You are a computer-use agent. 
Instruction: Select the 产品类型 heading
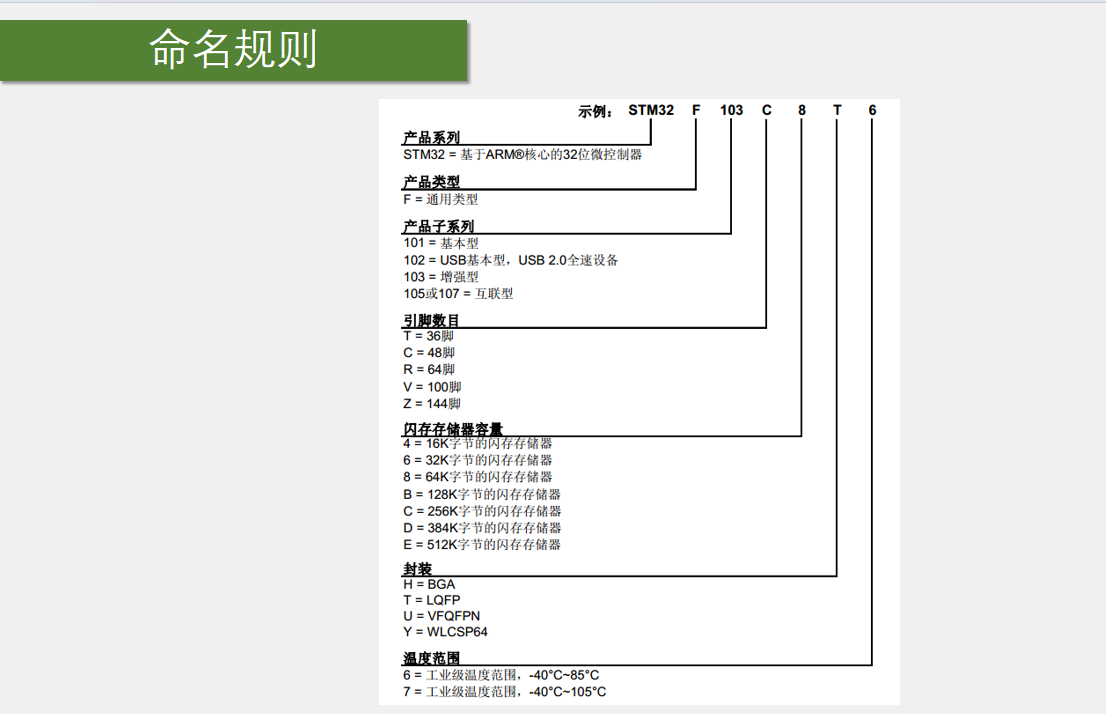(x=431, y=182)
